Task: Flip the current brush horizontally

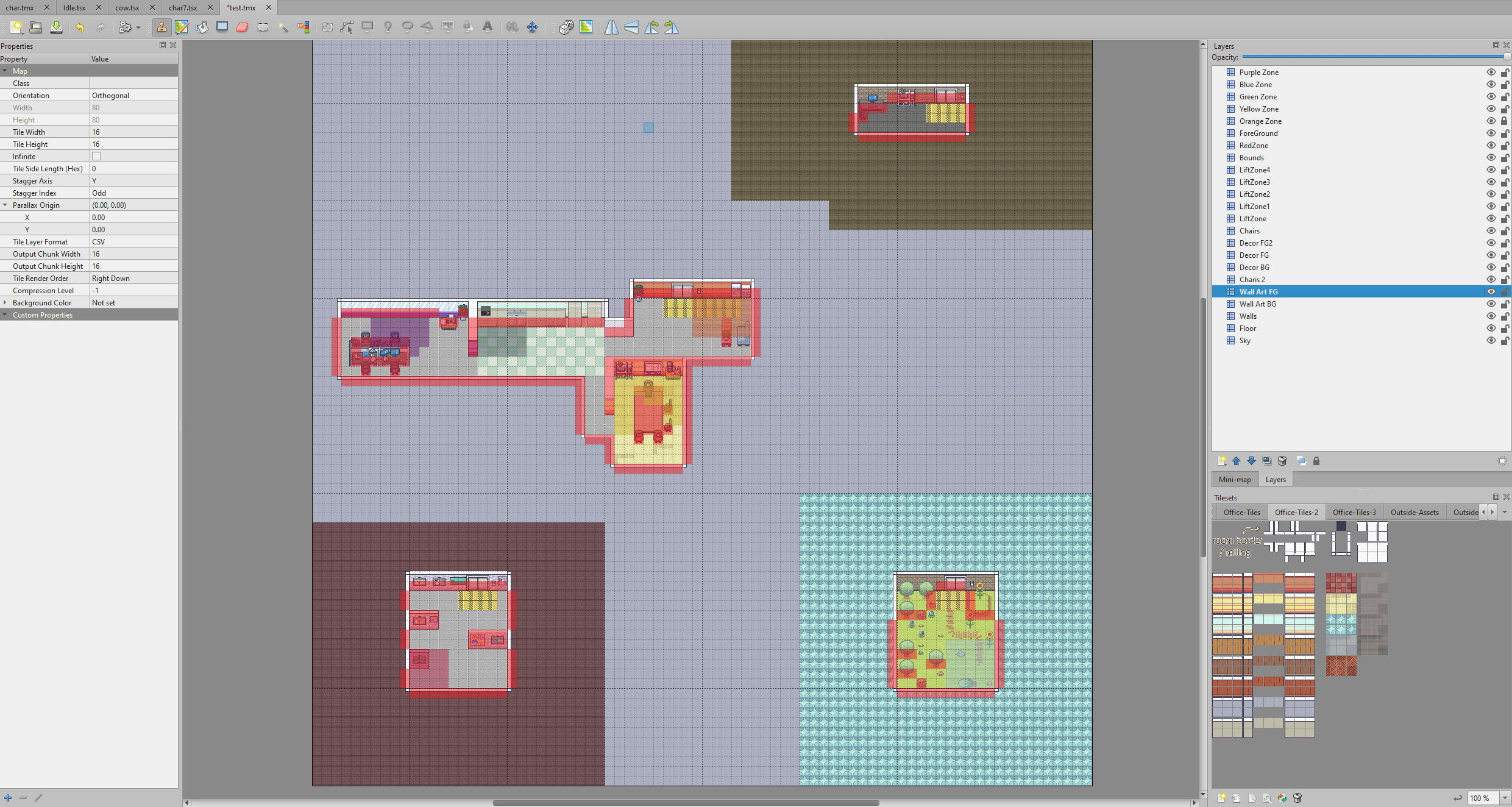Action: (x=611, y=27)
